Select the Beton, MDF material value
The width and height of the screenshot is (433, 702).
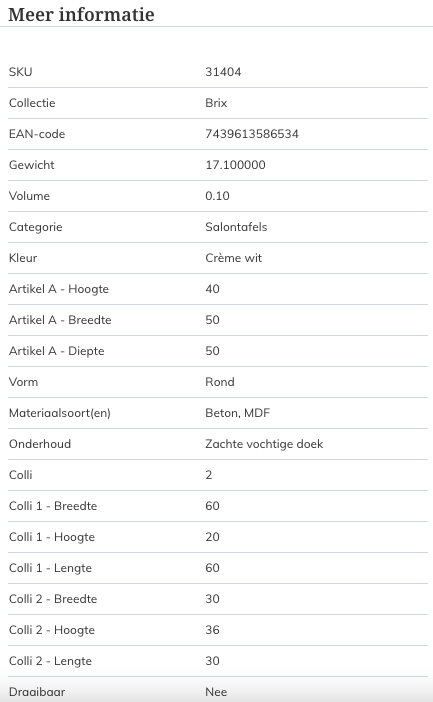click(237, 413)
